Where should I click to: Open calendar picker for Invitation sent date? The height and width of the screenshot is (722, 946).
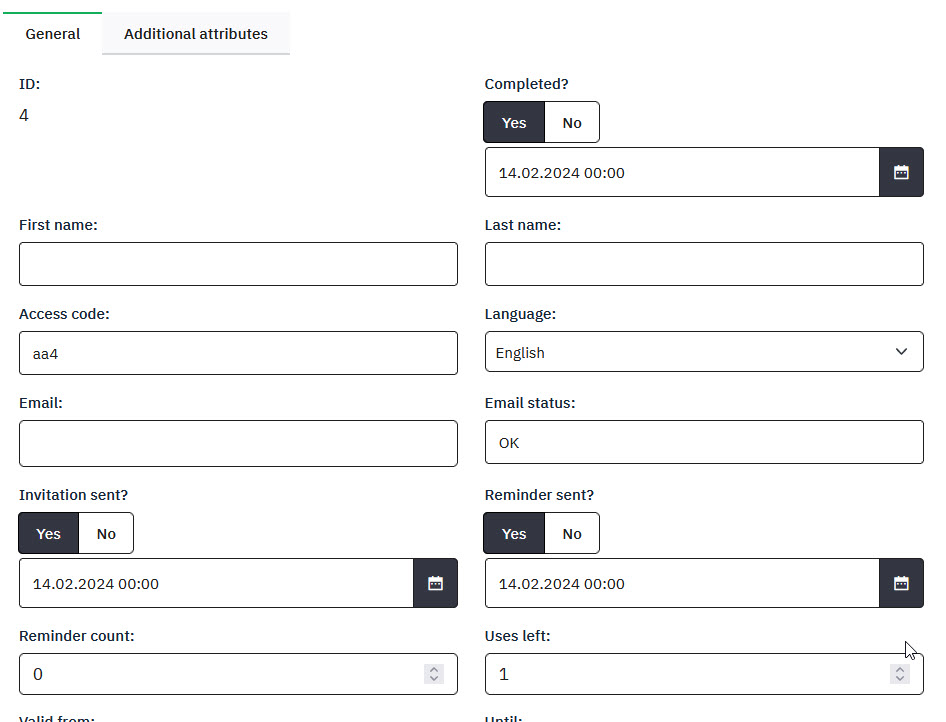(435, 583)
